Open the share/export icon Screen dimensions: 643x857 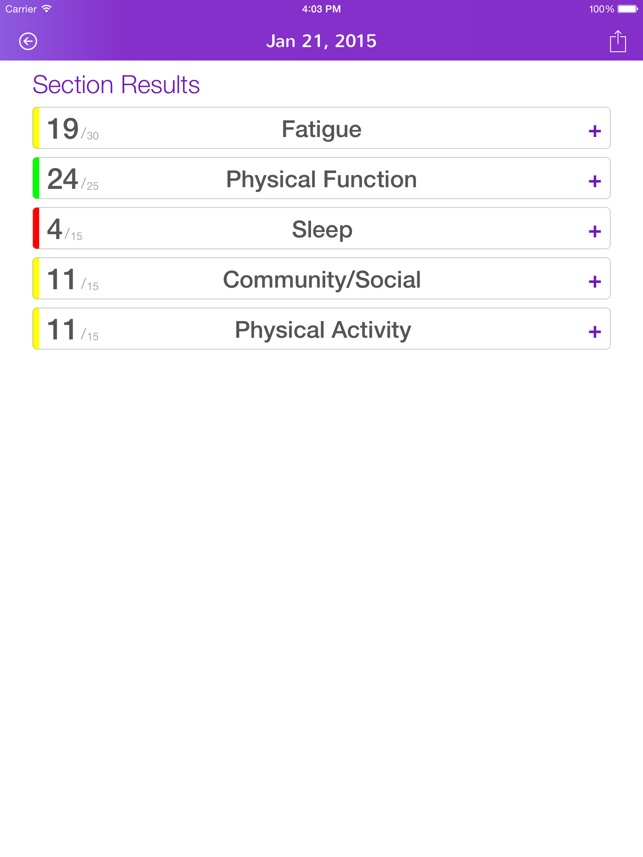pyautogui.click(x=616, y=42)
